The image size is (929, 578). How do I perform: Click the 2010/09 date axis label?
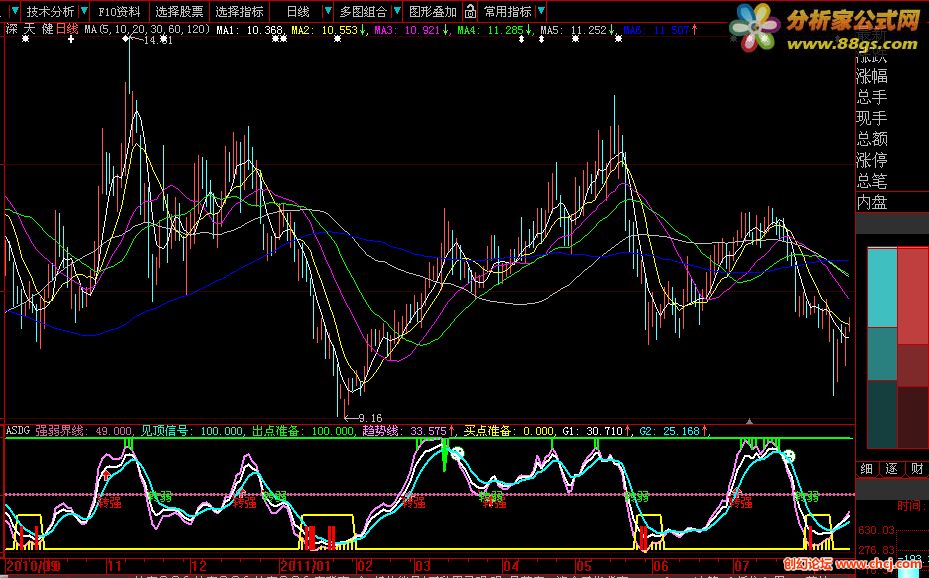(x=33, y=566)
